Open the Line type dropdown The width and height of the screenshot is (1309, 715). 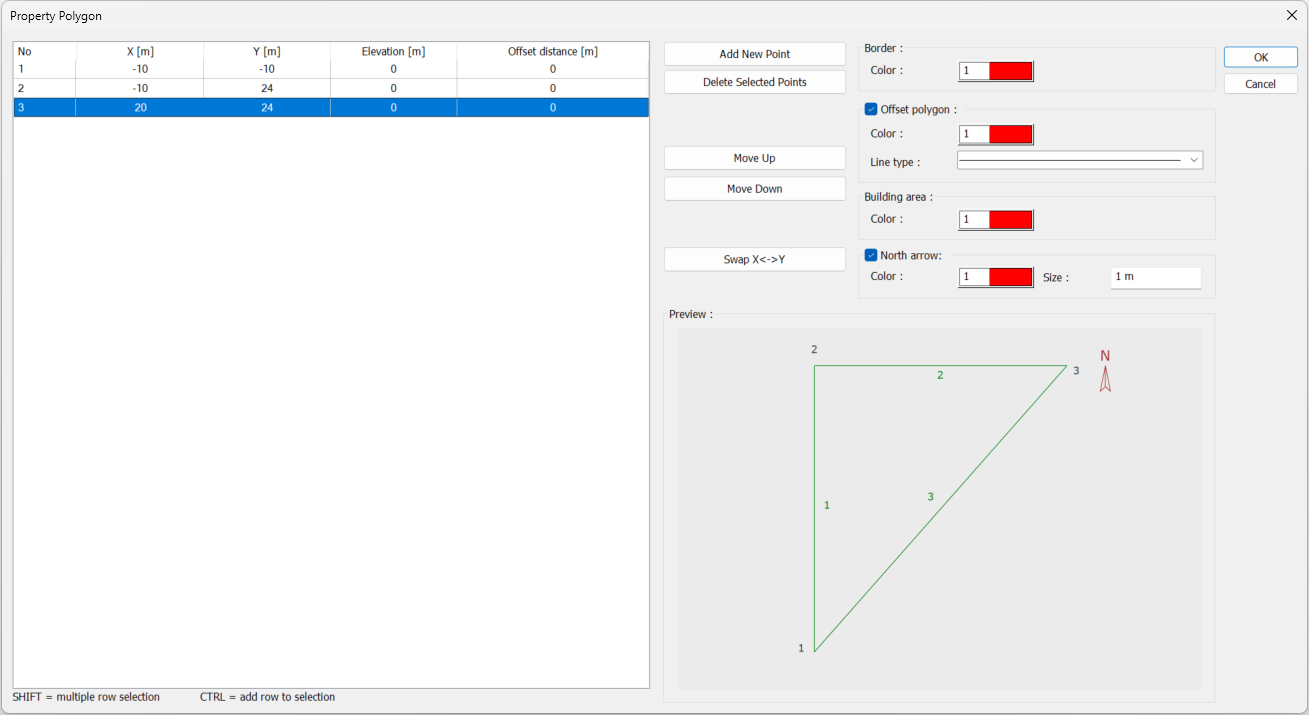pos(1079,160)
